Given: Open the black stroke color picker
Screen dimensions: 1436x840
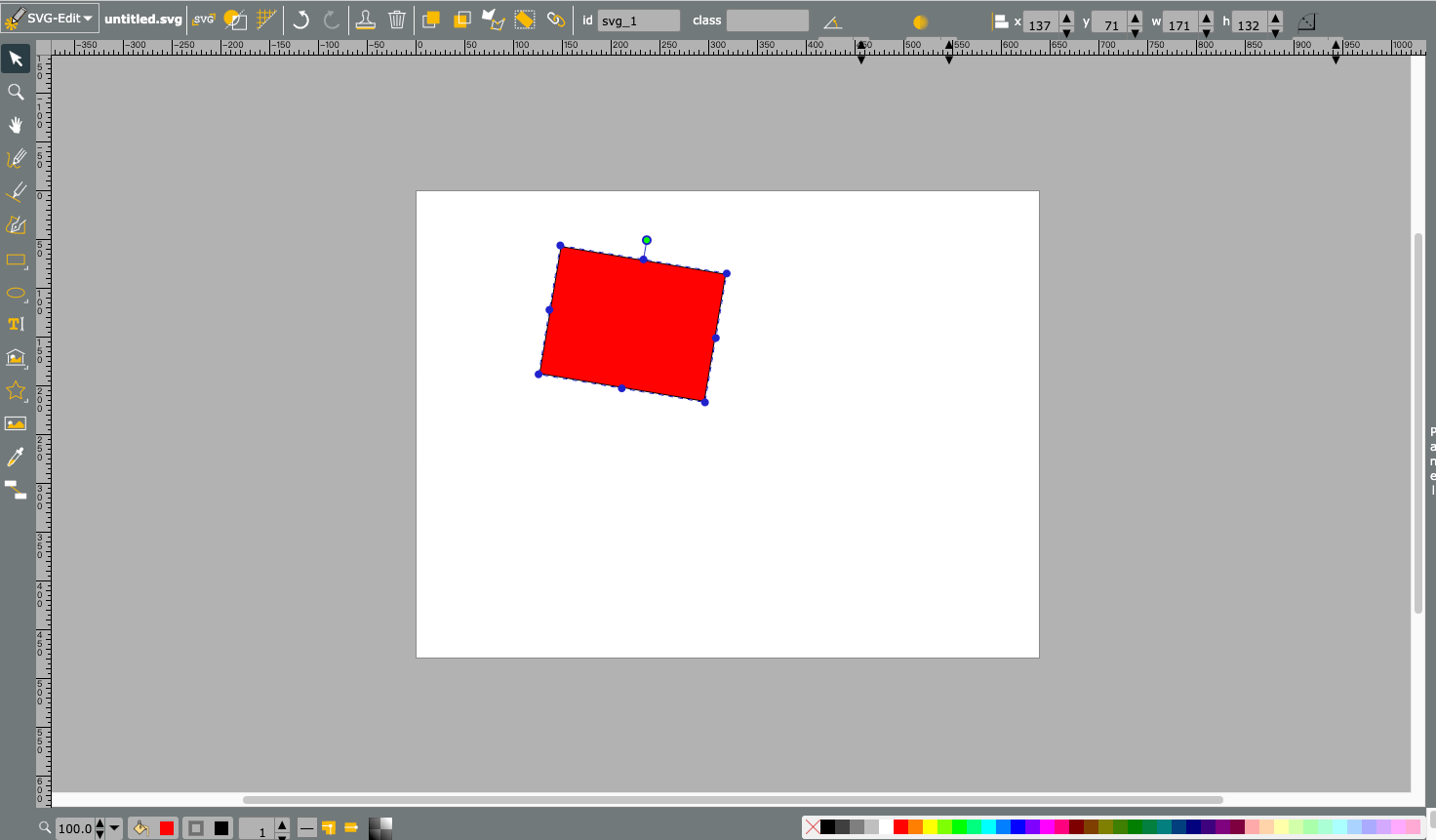Looking at the screenshot, I should pos(221,828).
